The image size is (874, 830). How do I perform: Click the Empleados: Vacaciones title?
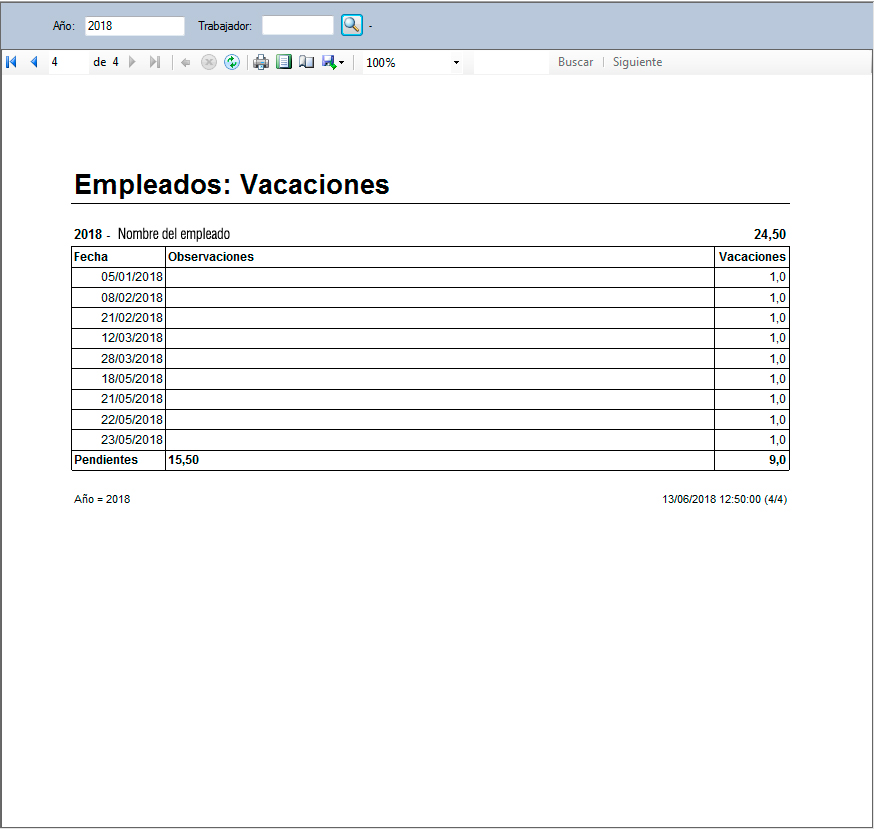click(x=232, y=185)
